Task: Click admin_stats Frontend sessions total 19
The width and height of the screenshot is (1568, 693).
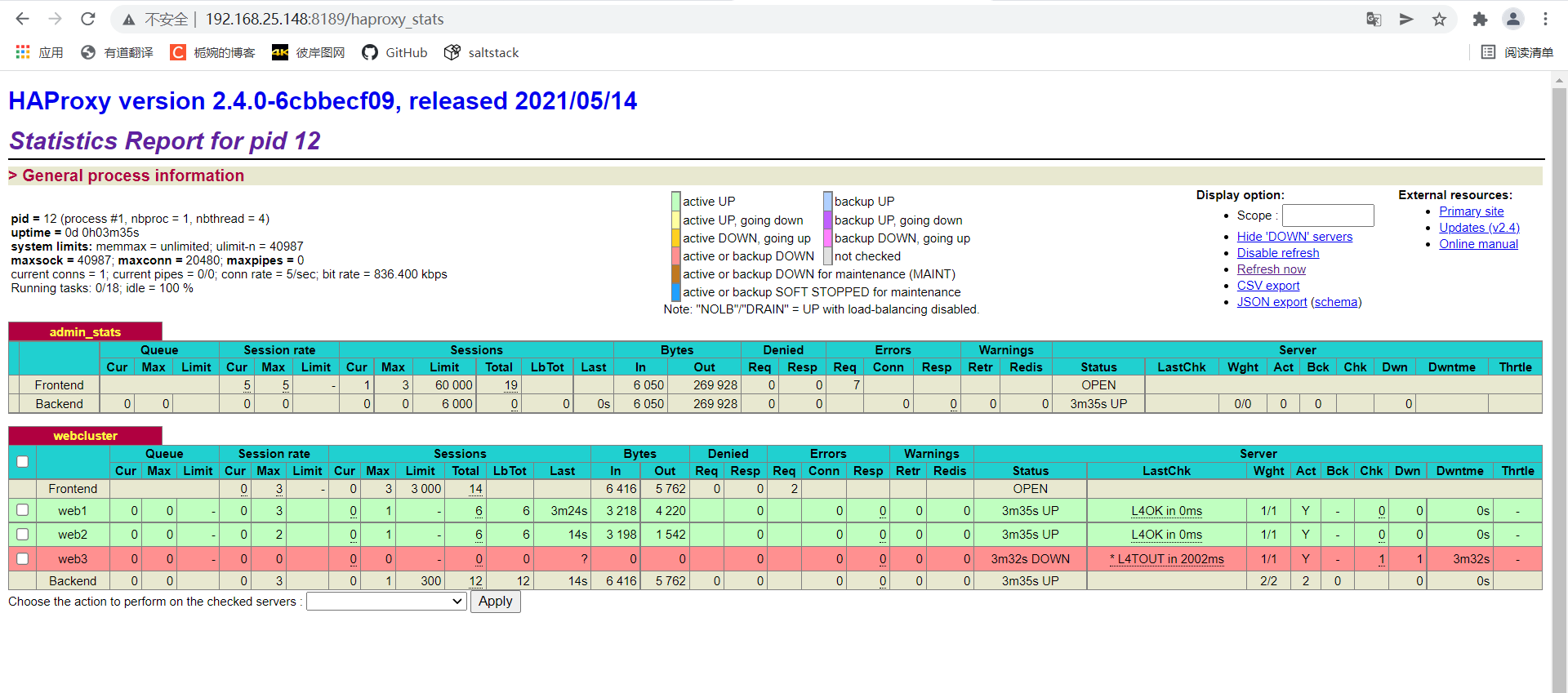Action: coord(510,385)
